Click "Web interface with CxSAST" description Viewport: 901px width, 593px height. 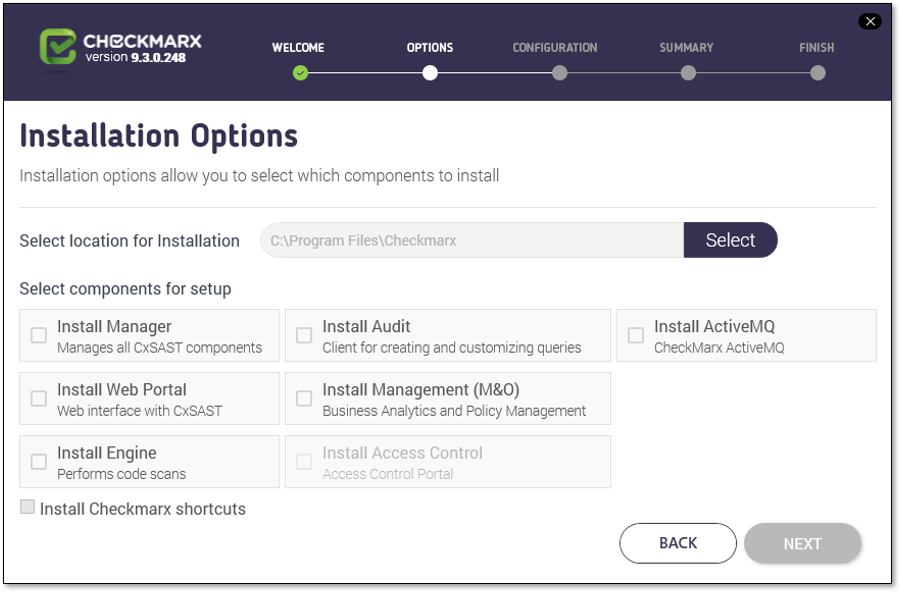pyautogui.click(x=140, y=411)
